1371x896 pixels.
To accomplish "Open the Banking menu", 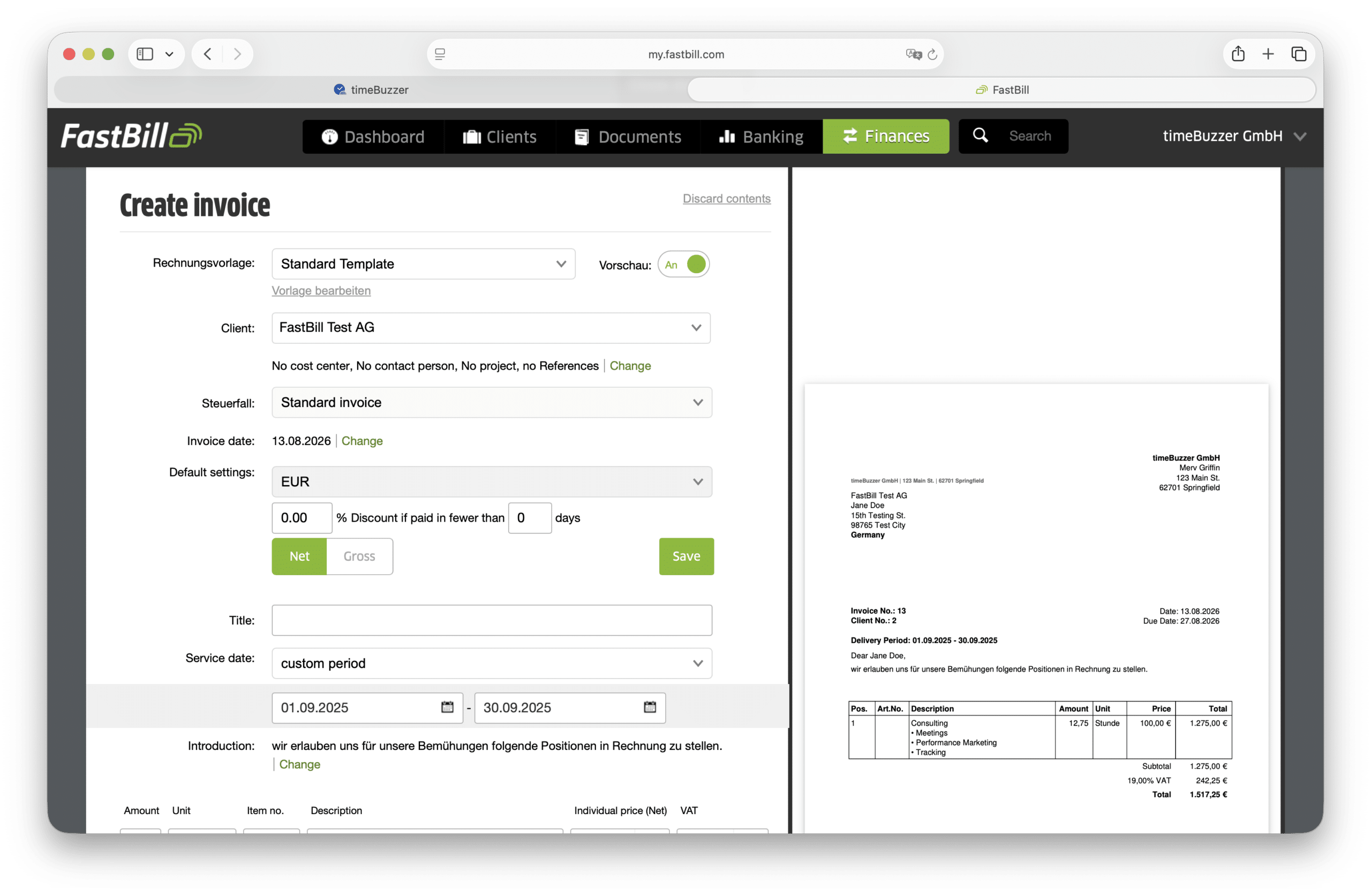I will [x=762, y=137].
